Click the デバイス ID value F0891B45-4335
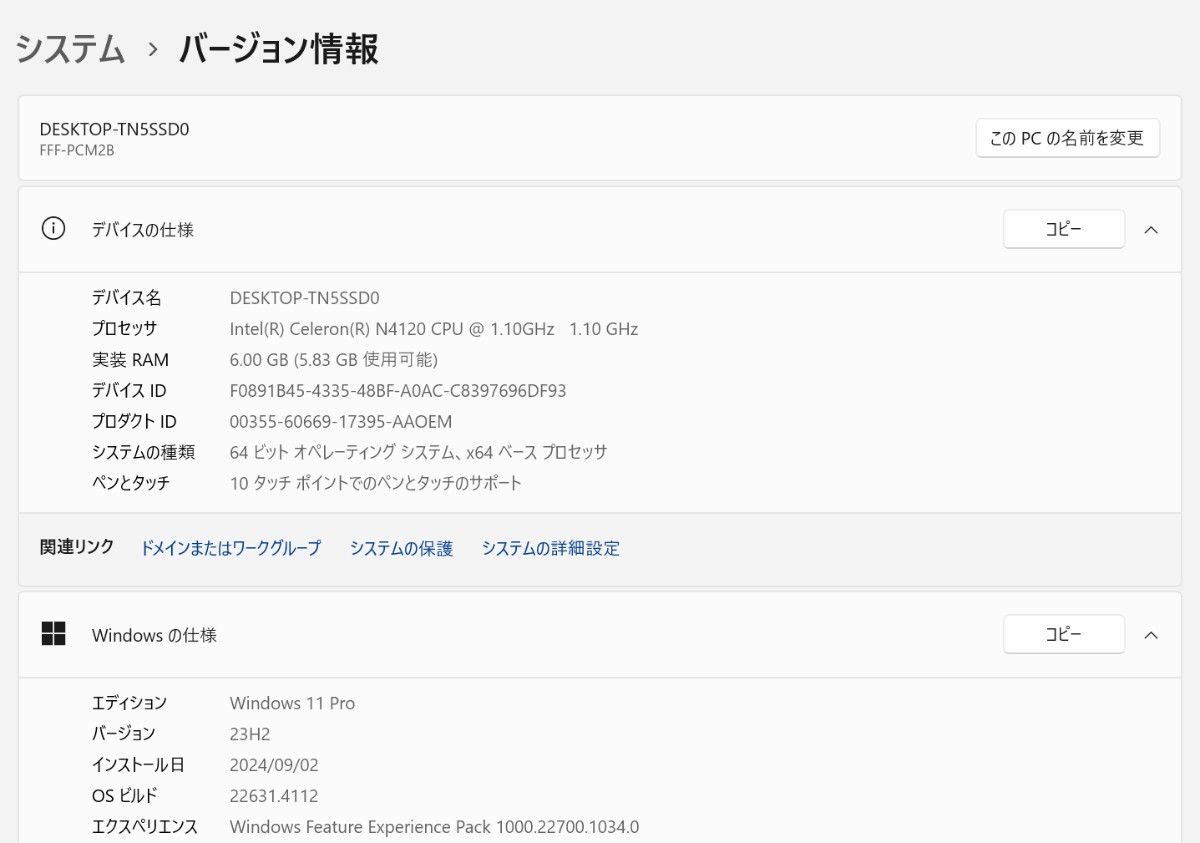Viewport: 1200px width, 843px height. [398, 391]
